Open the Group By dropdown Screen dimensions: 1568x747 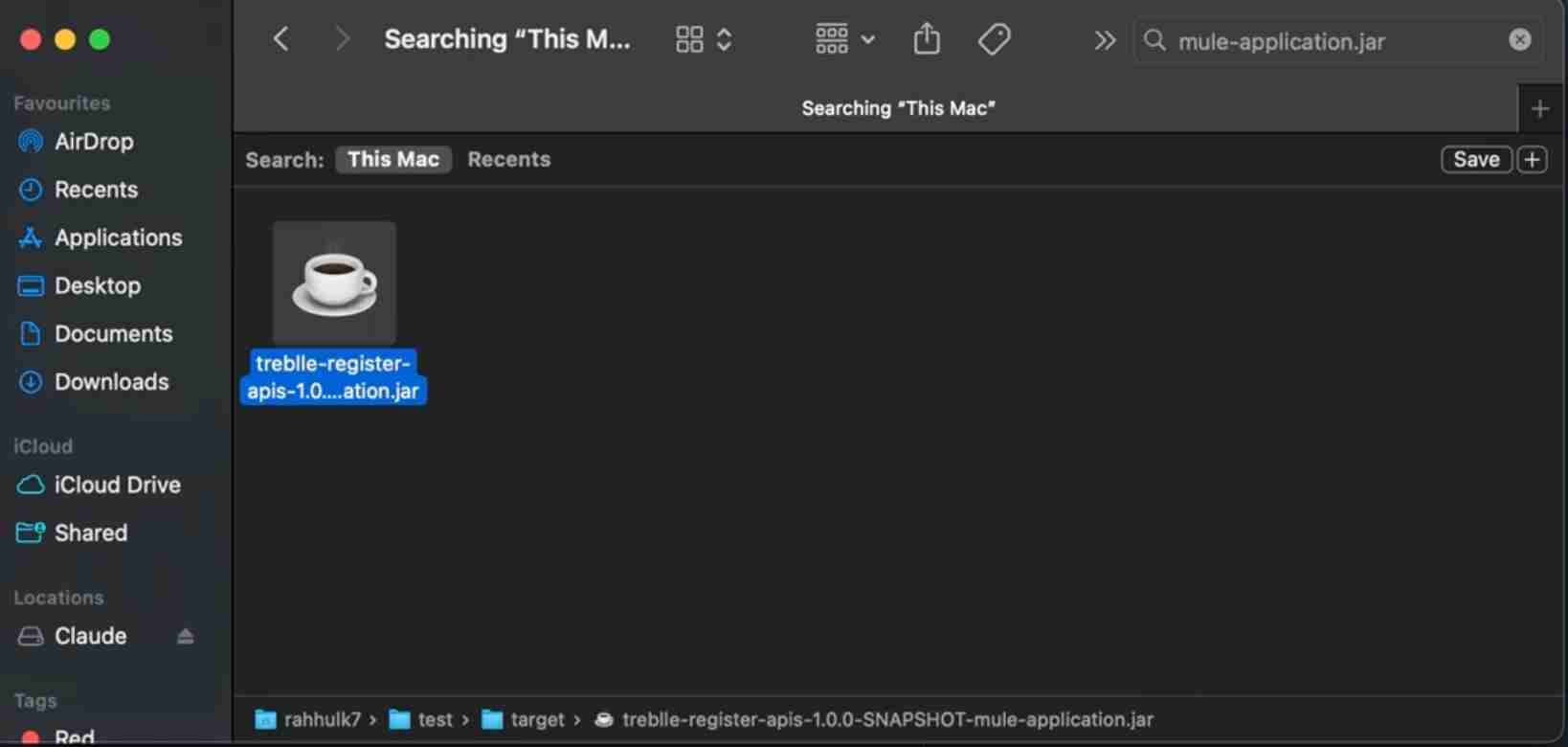pyautogui.click(x=844, y=39)
